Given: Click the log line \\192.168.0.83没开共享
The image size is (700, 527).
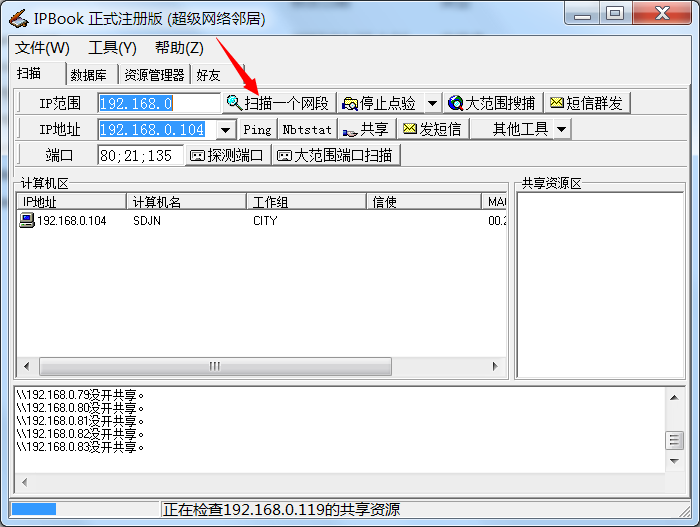Looking at the screenshot, I should pyautogui.click(x=80, y=447).
